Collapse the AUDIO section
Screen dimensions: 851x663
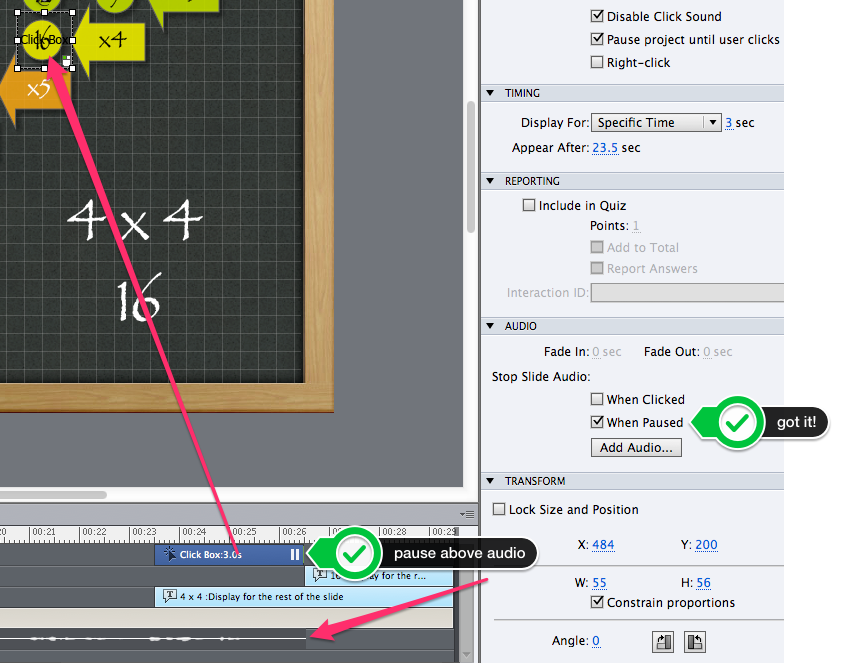490,326
